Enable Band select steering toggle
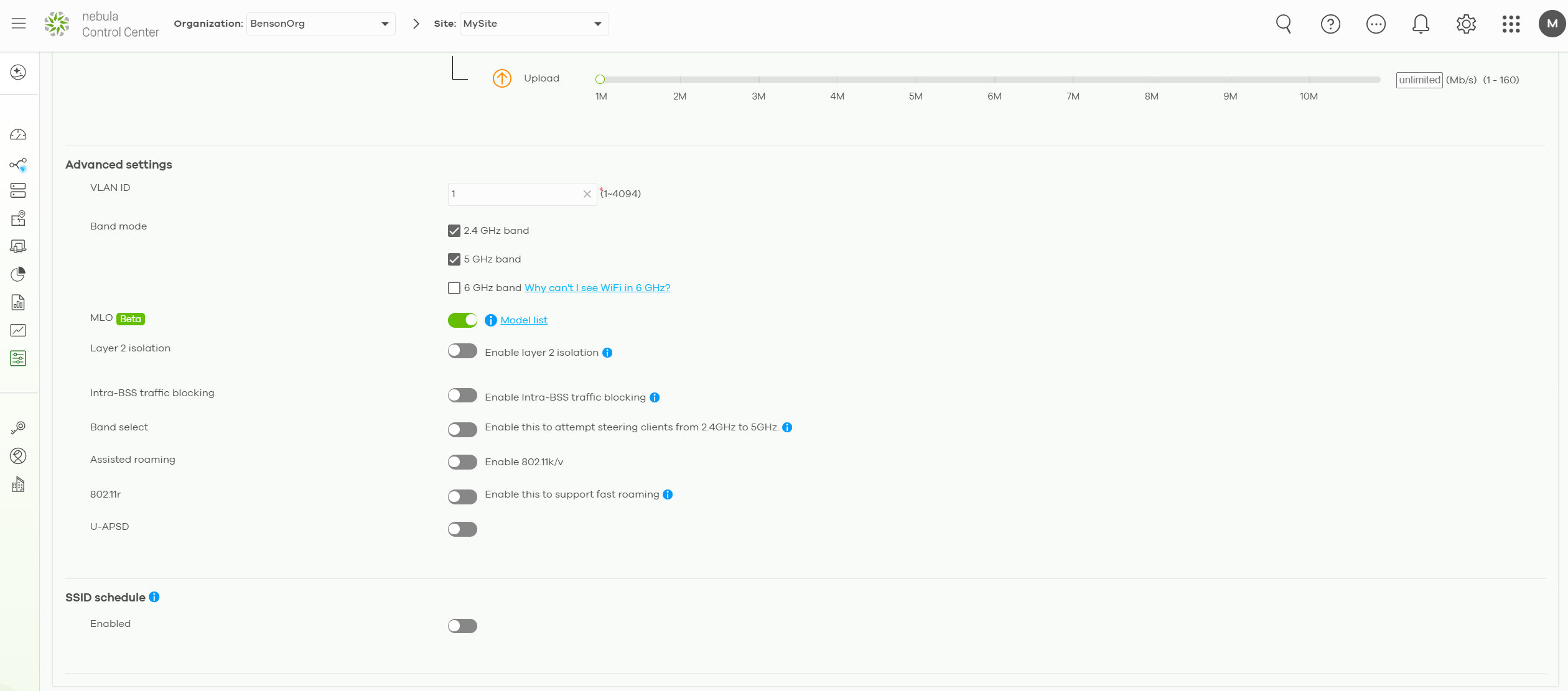 tap(462, 429)
